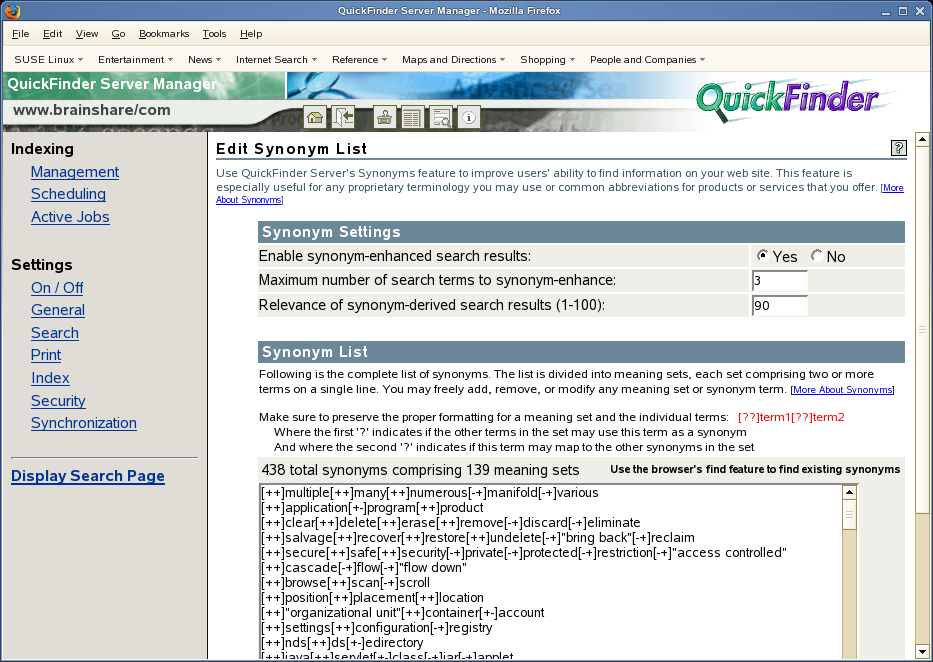This screenshot has width=933, height=662.
Task: Expand News bookmarks dropdown
Action: [x=204, y=59]
